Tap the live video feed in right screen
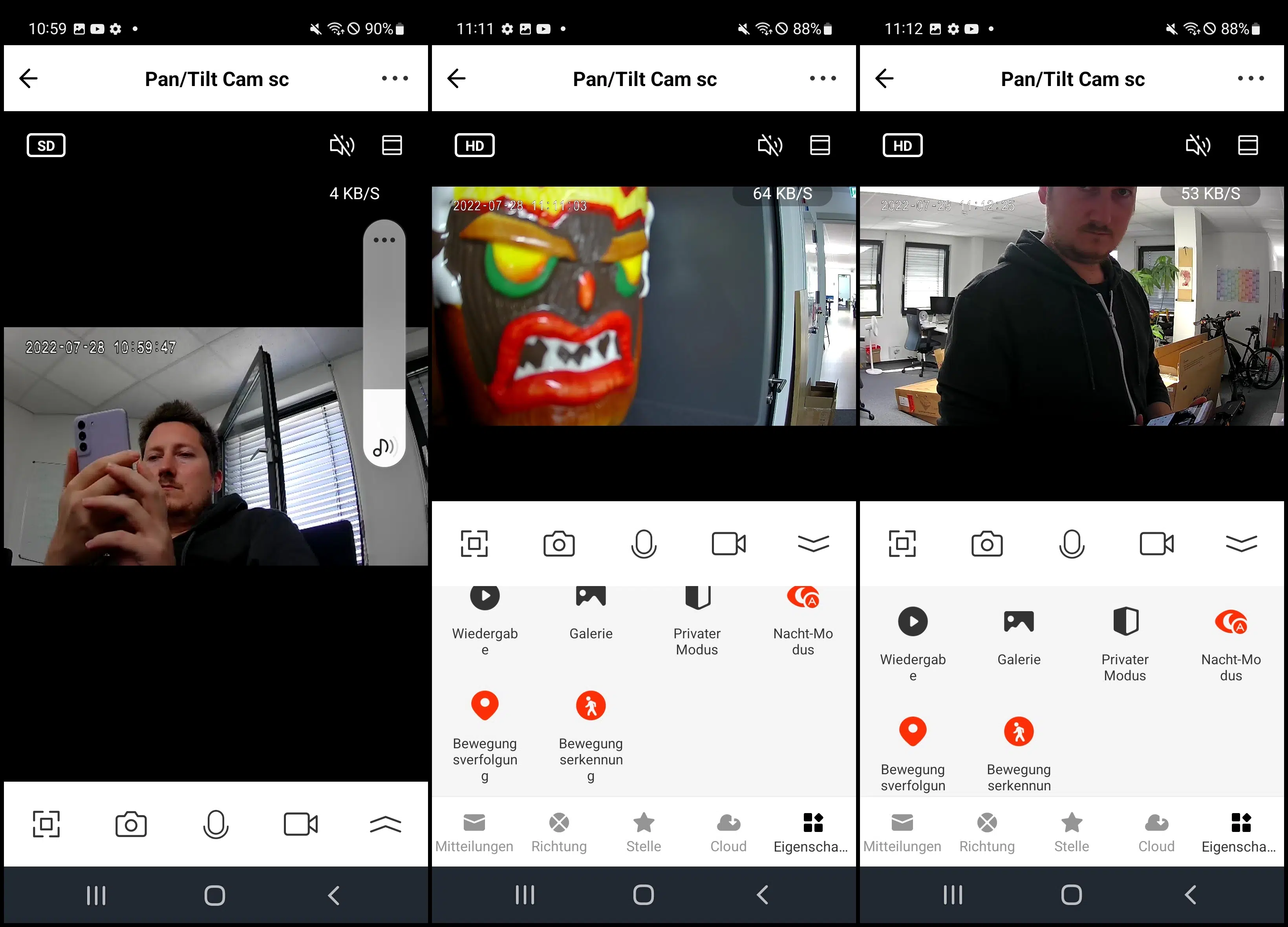1288x927 pixels. [1072, 306]
